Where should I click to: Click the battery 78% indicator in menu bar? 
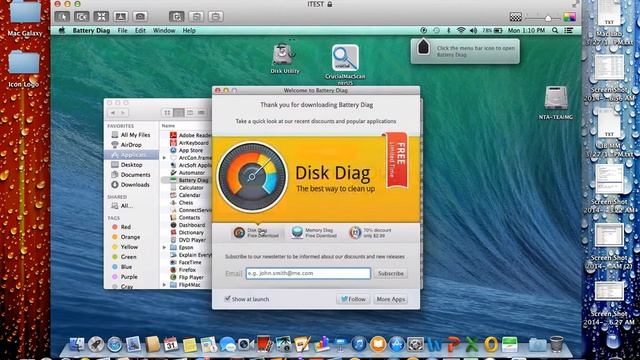pyautogui.click(x=492, y=30)
